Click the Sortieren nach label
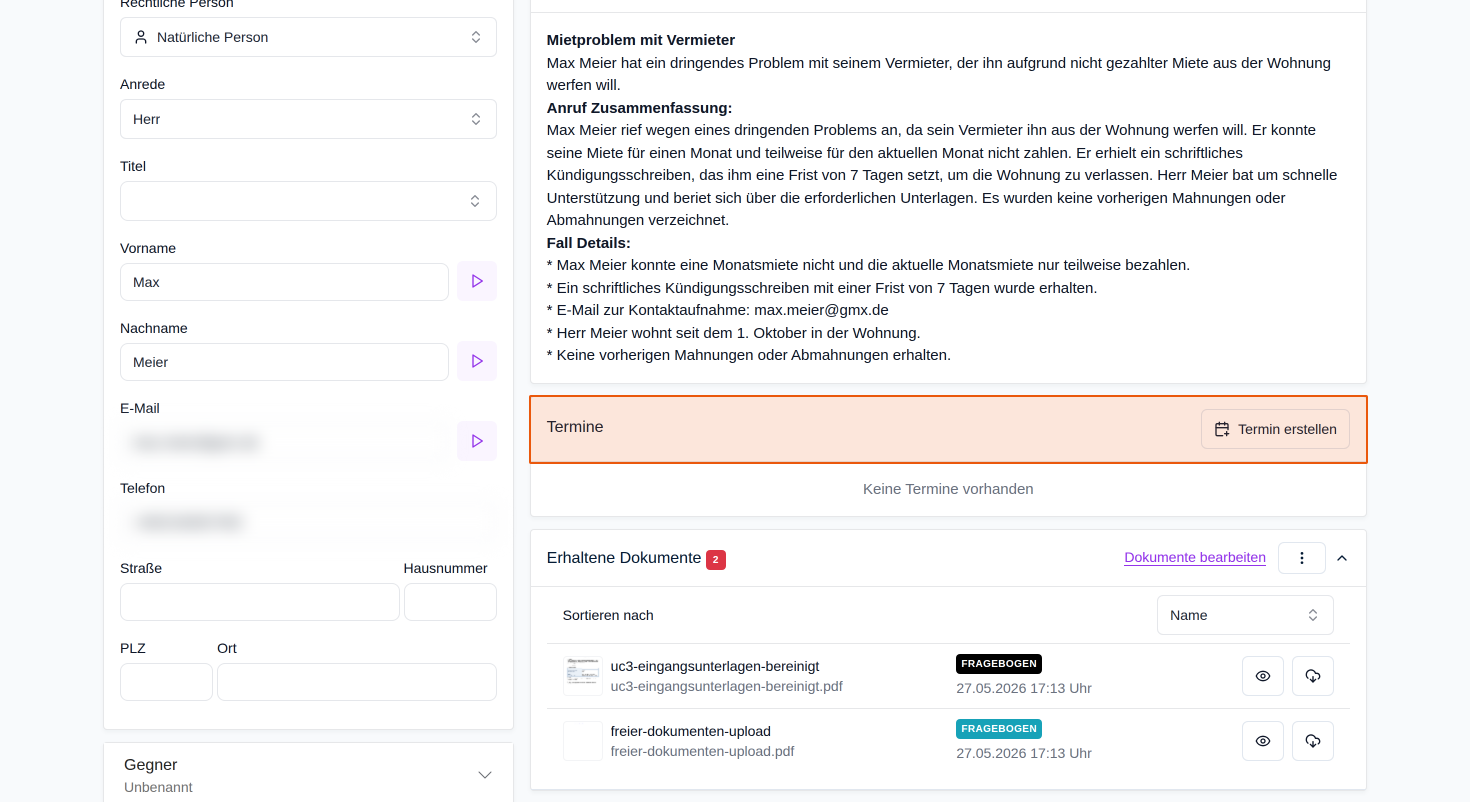This screenshot has height=802, width=1470. [x=608, y=615]
